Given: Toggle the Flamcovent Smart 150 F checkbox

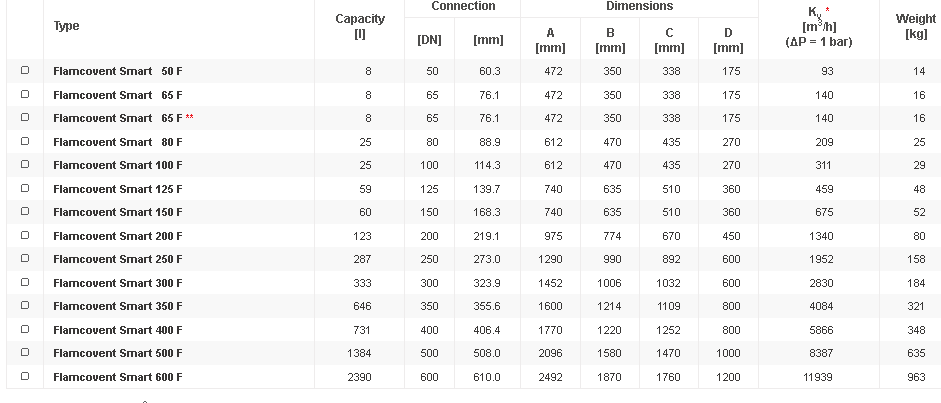Looking at the screenshot, I should (x=25, y=212).
